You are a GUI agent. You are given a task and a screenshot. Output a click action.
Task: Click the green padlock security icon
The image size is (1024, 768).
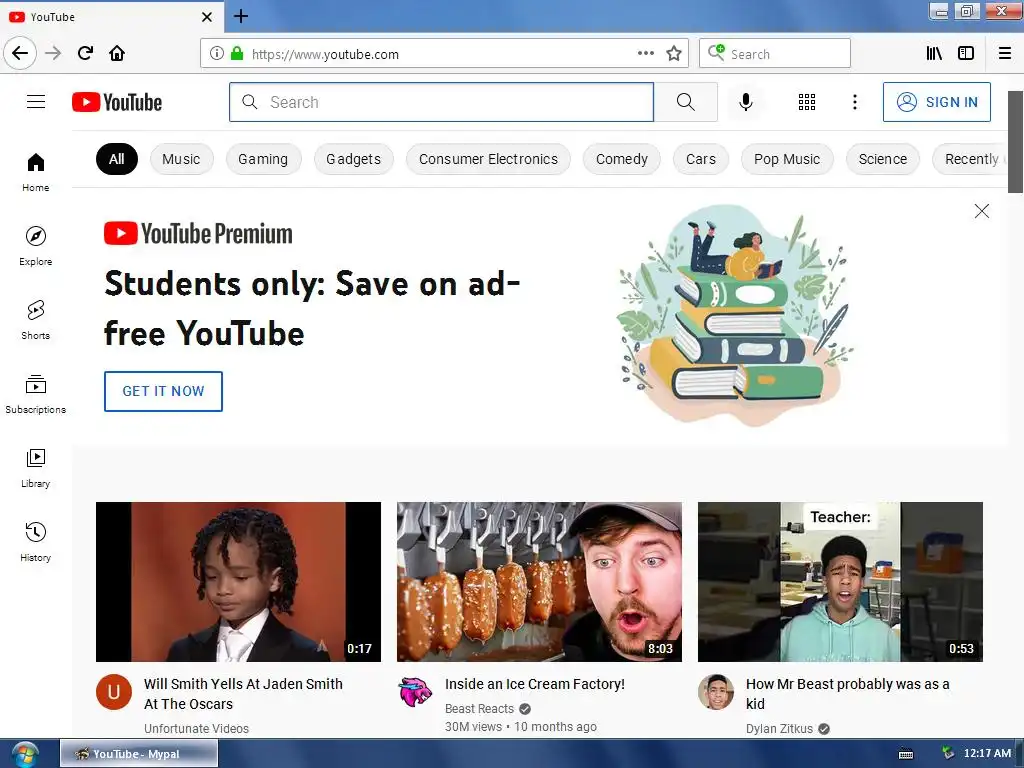coord(237,53)
